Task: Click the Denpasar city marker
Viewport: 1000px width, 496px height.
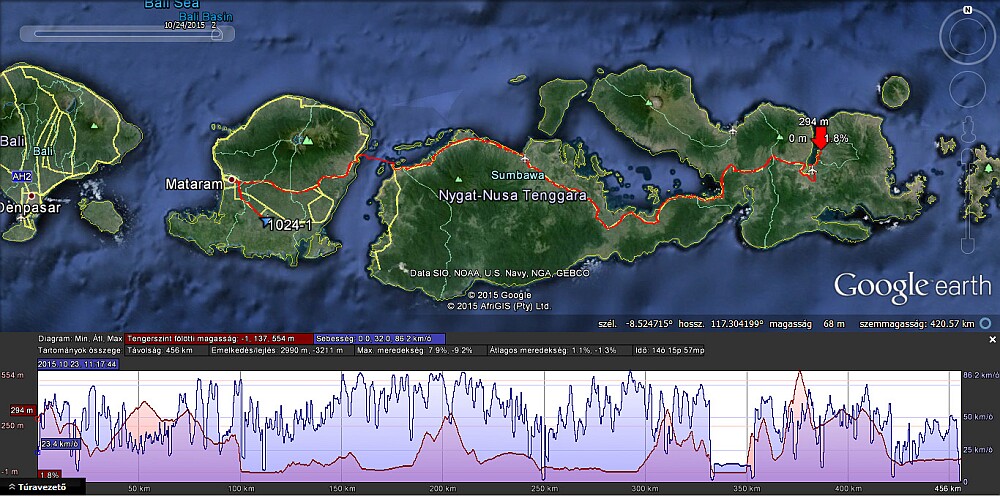Action: (x=30, y=194)
